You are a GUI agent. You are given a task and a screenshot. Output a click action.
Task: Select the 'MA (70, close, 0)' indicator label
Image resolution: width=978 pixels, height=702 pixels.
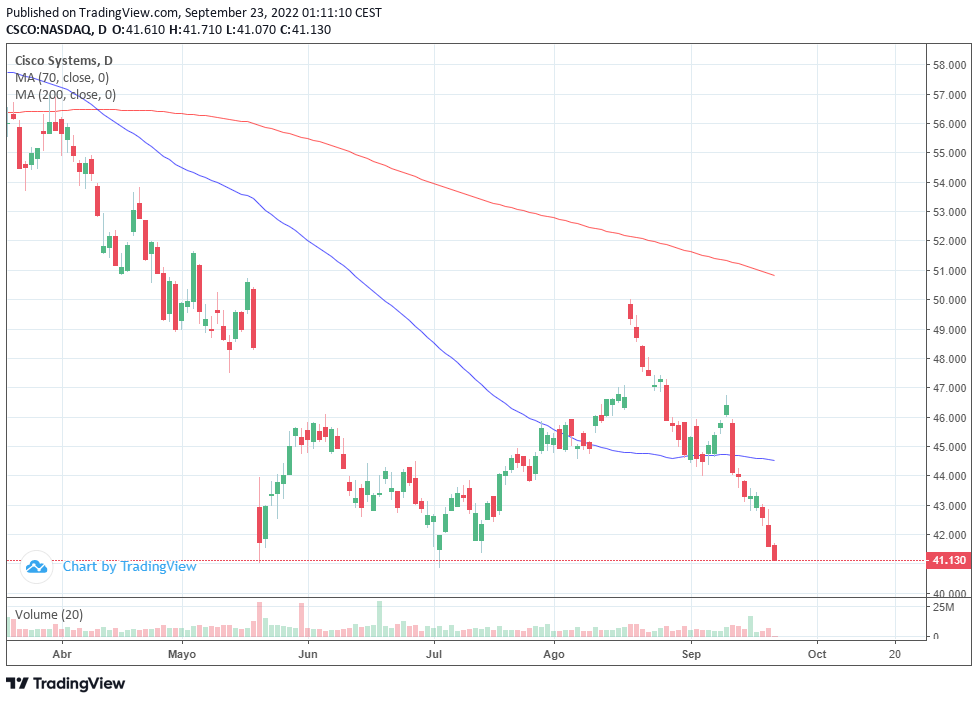pos(62,77)
